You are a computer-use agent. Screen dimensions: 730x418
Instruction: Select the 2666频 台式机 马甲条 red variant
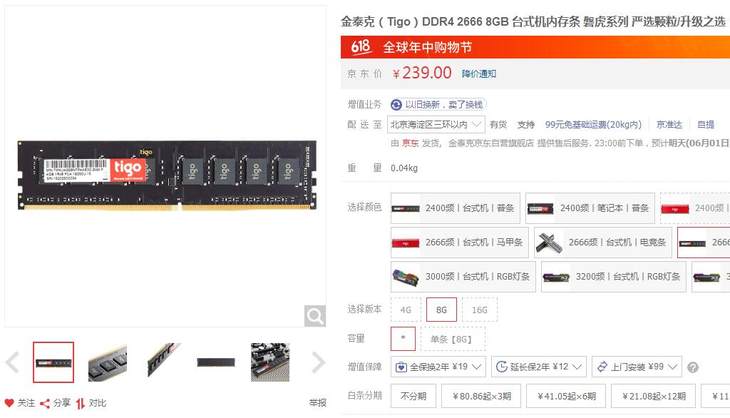coord(460,242)
